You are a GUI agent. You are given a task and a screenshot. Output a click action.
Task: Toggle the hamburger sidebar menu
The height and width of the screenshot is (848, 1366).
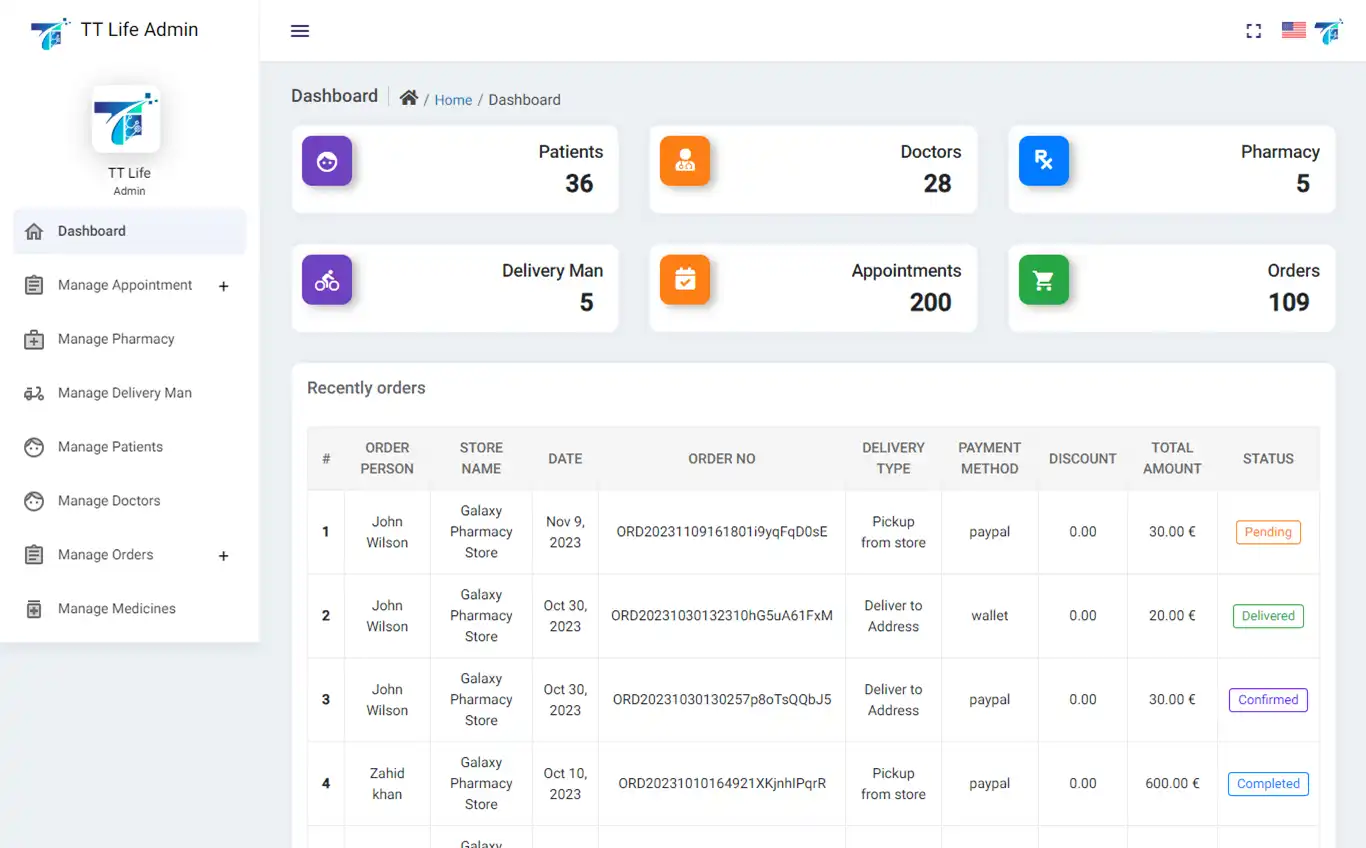click(300, 31)
